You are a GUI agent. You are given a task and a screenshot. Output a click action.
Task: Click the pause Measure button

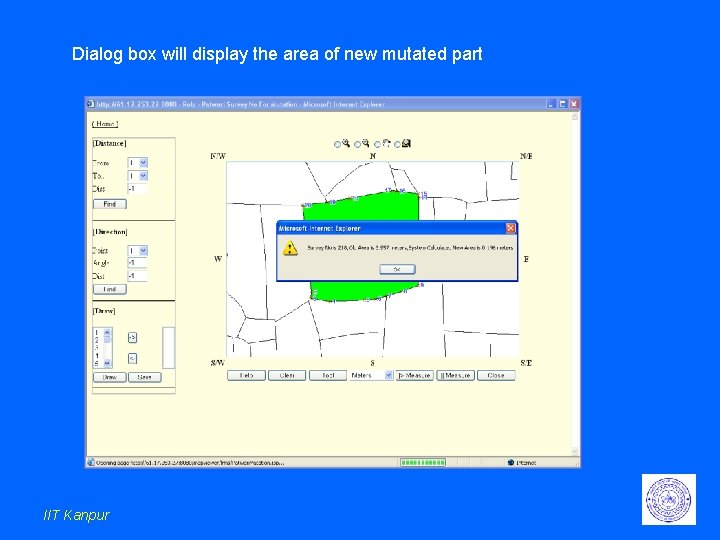click(x=456, y=376)
